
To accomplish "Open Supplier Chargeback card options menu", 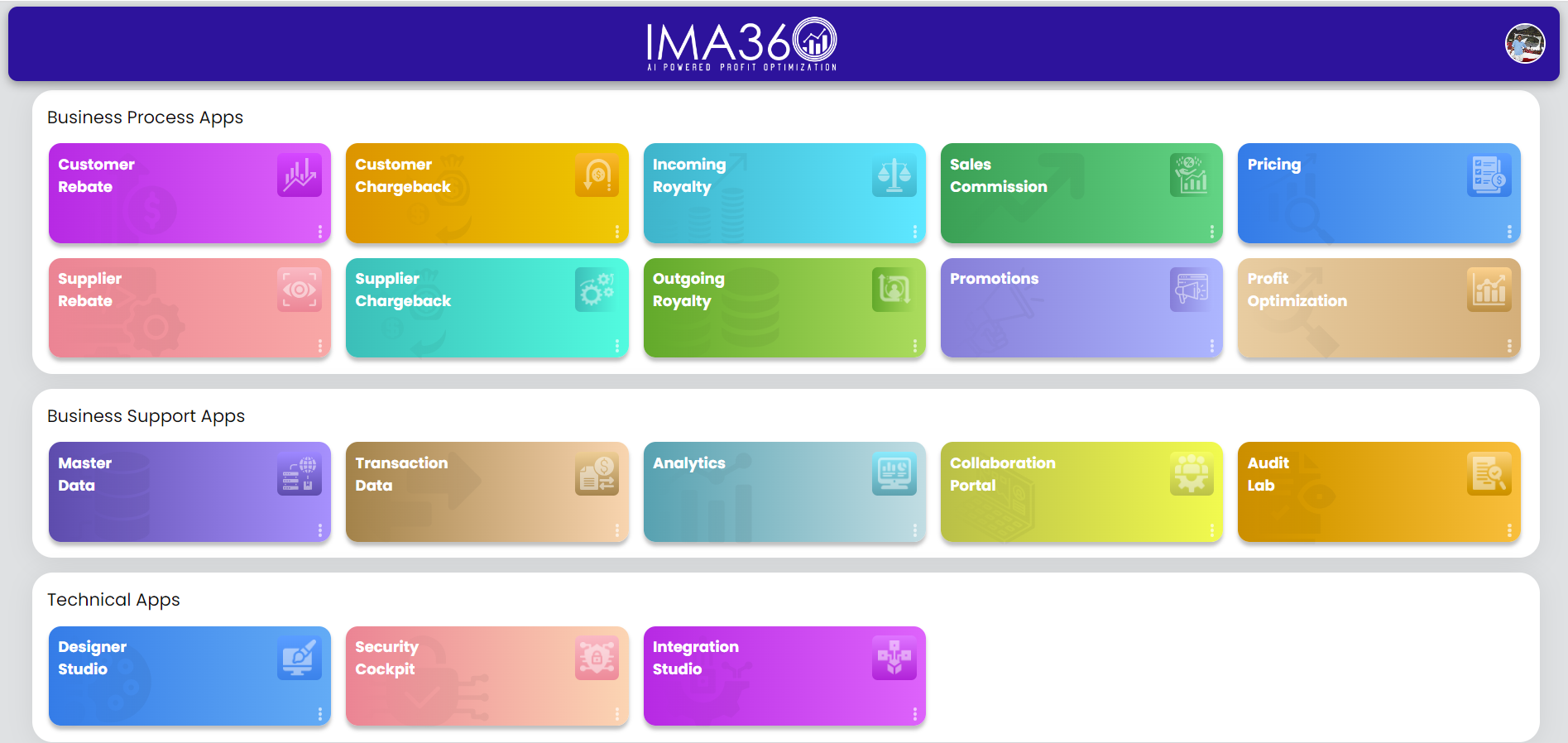I will click(617, 346).
